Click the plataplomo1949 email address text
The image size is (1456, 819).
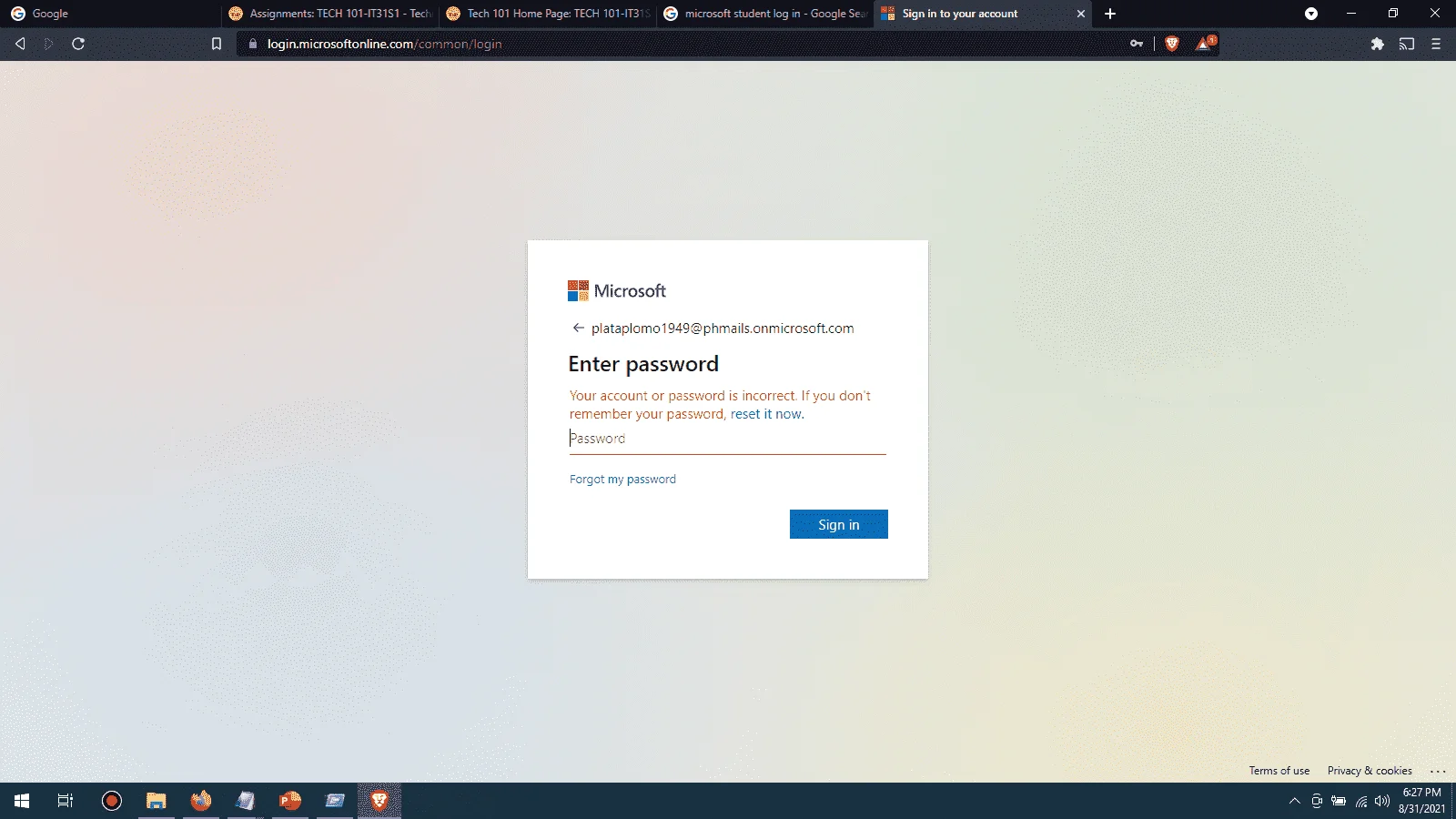[x=723, y=329]
